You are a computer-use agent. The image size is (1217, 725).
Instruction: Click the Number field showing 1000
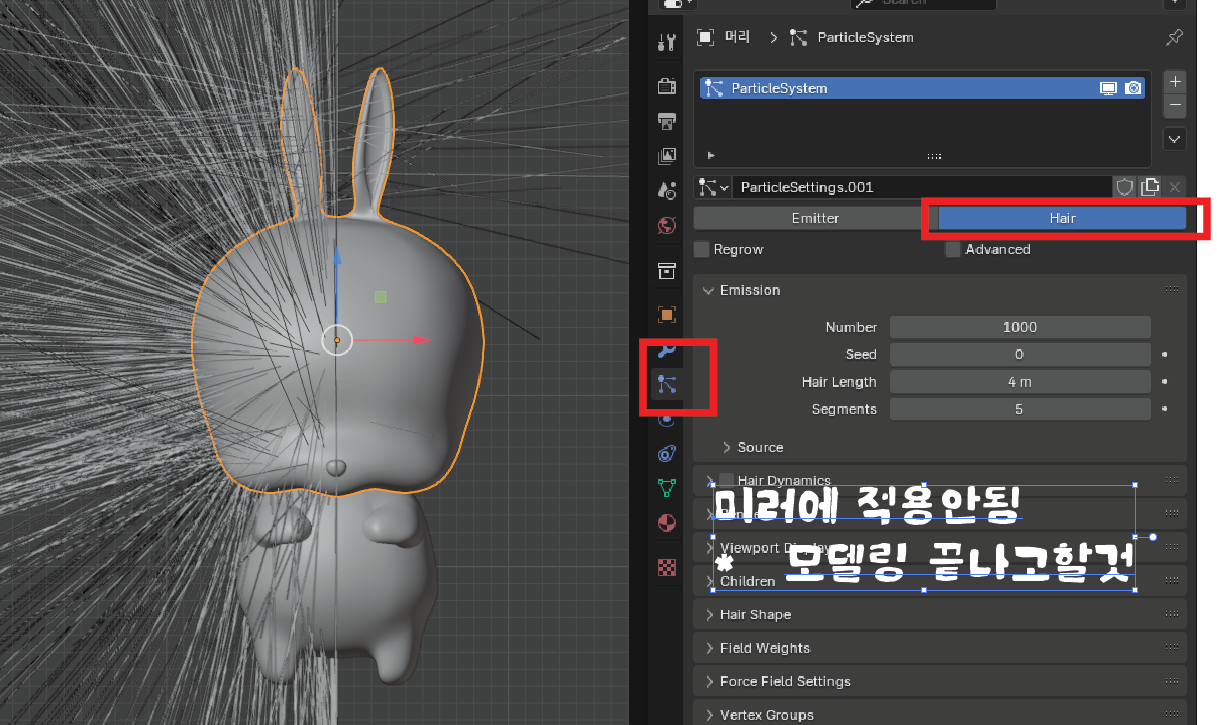coord(1020,327)
